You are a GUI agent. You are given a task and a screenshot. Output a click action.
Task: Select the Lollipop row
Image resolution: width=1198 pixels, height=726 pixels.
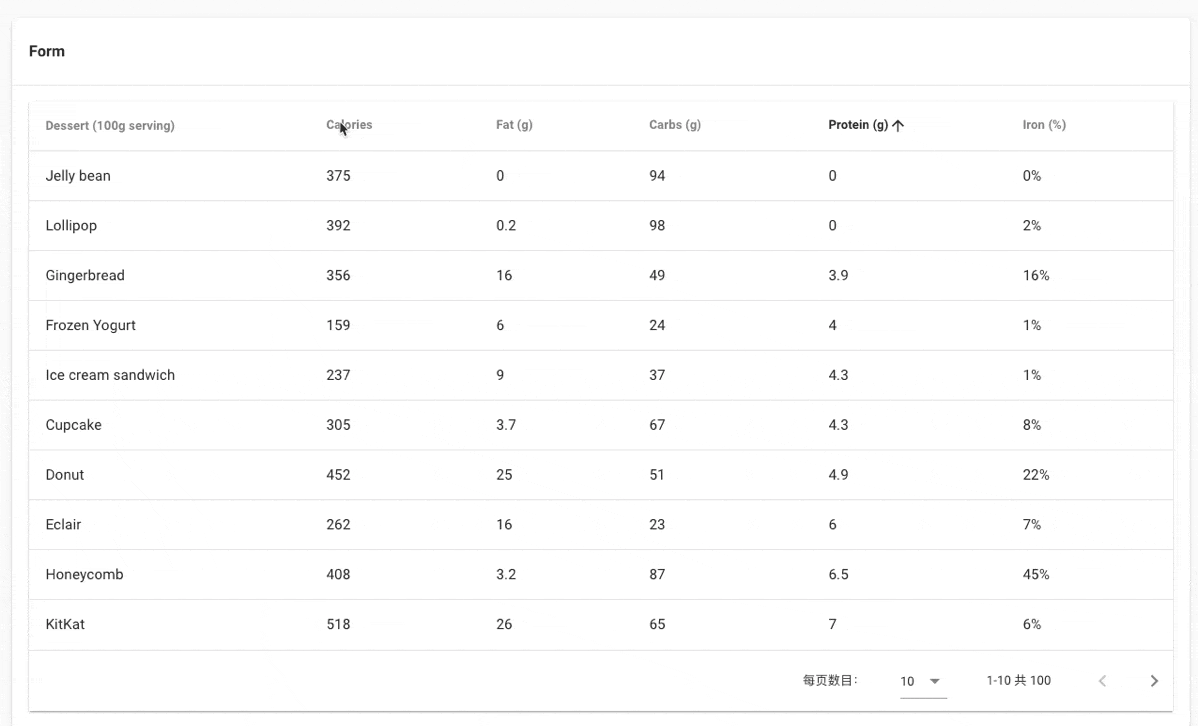pos(601,225)
